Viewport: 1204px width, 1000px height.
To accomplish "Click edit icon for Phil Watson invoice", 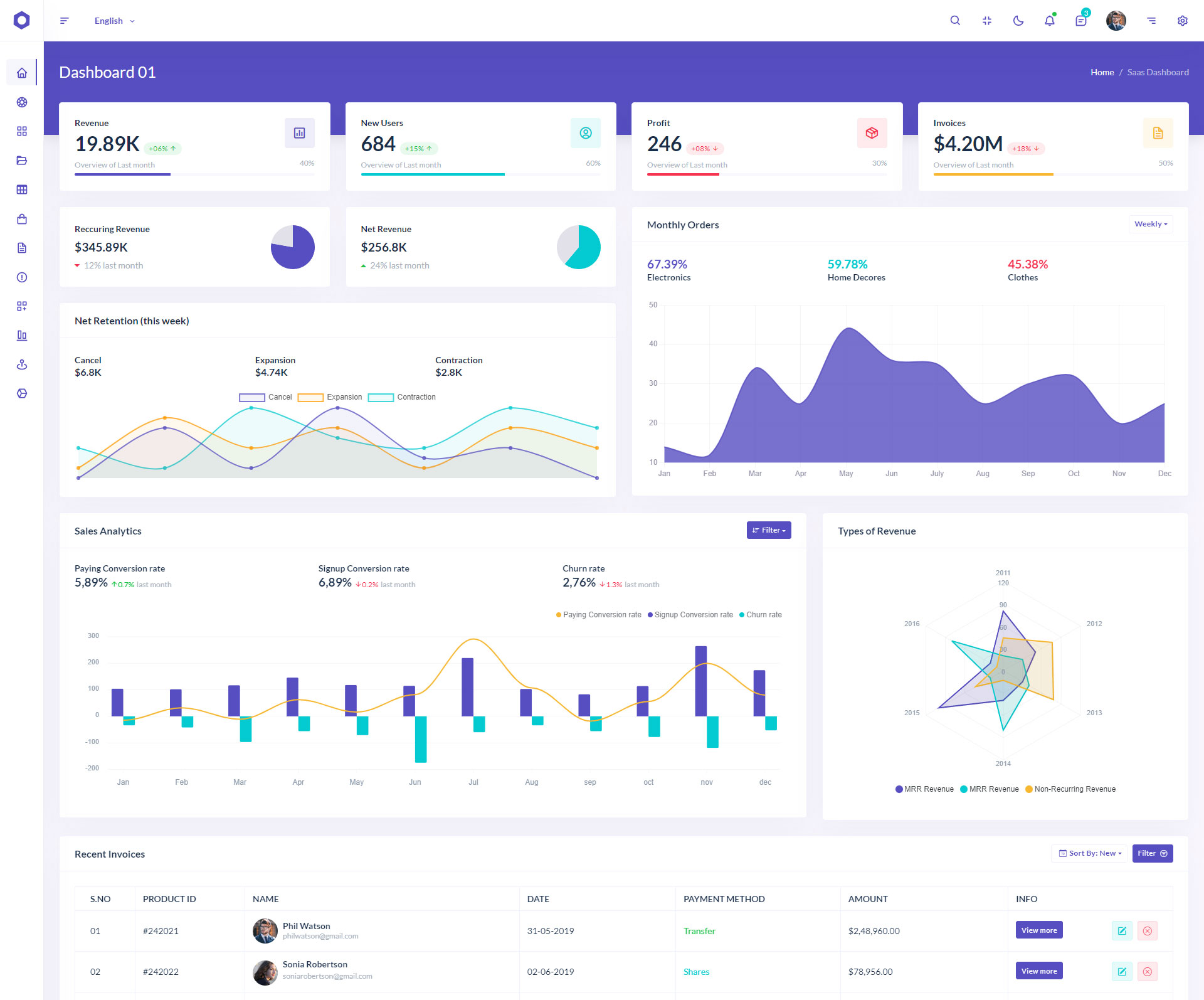I will 1122,931.
